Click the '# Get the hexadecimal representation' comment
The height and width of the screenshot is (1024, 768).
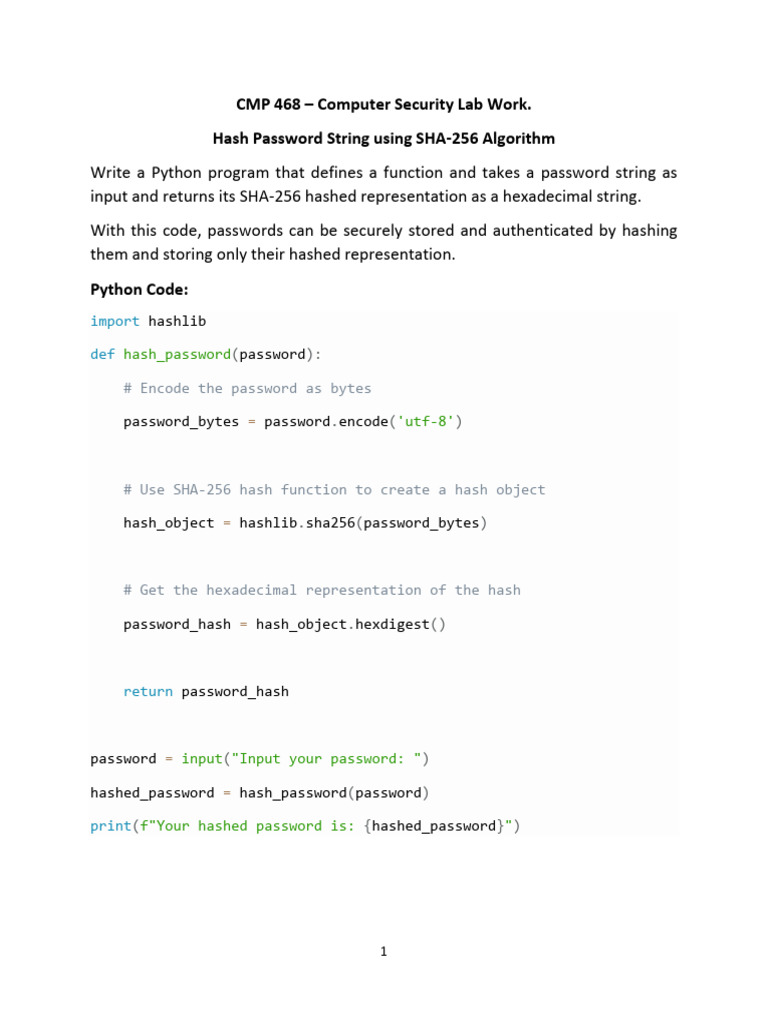tap(322, 590)
